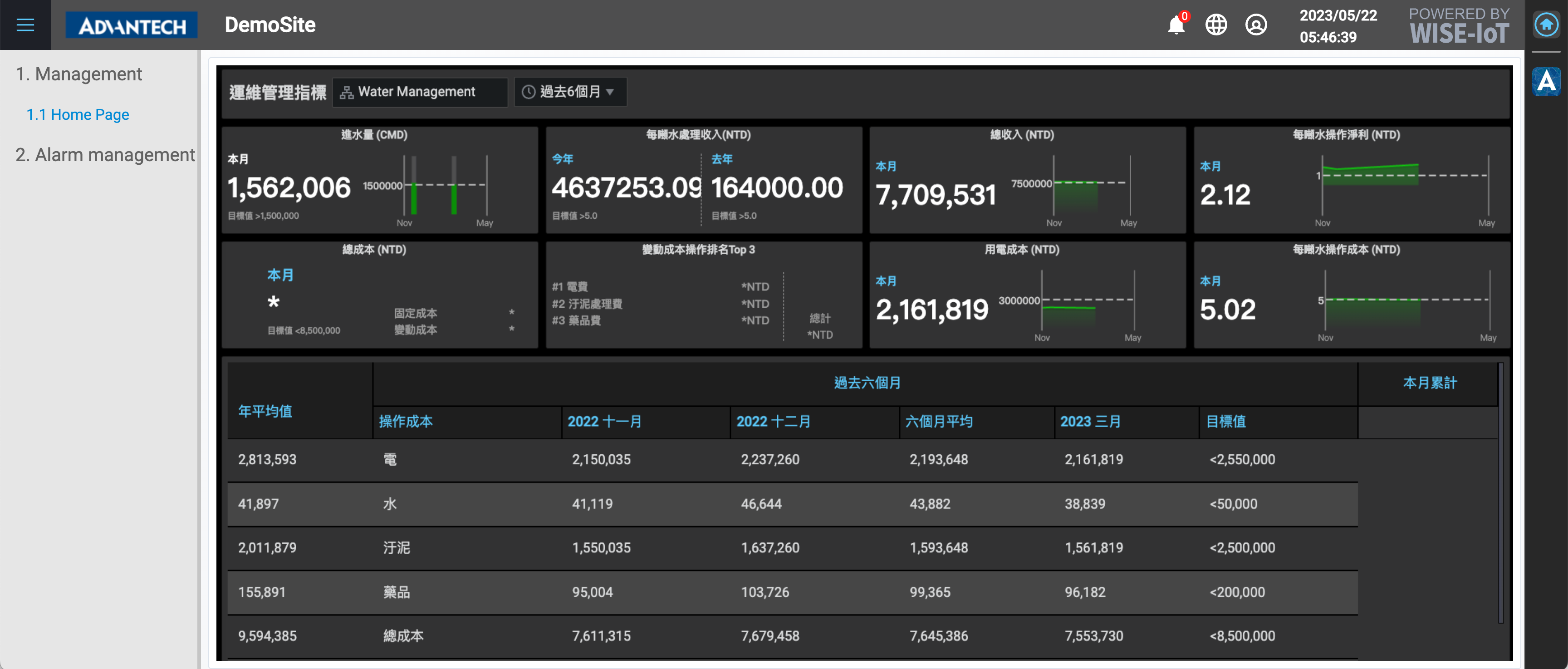Open the 過去6個月 time range dropdown
Image resolution: width=1568 pixels, height=669 pixels.
(570, 91)
